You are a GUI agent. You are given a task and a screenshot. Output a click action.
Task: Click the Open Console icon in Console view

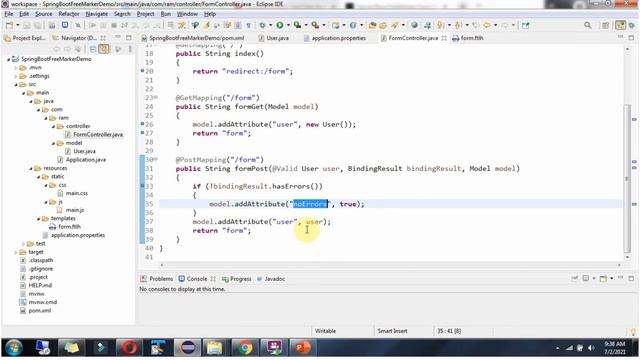603,279
